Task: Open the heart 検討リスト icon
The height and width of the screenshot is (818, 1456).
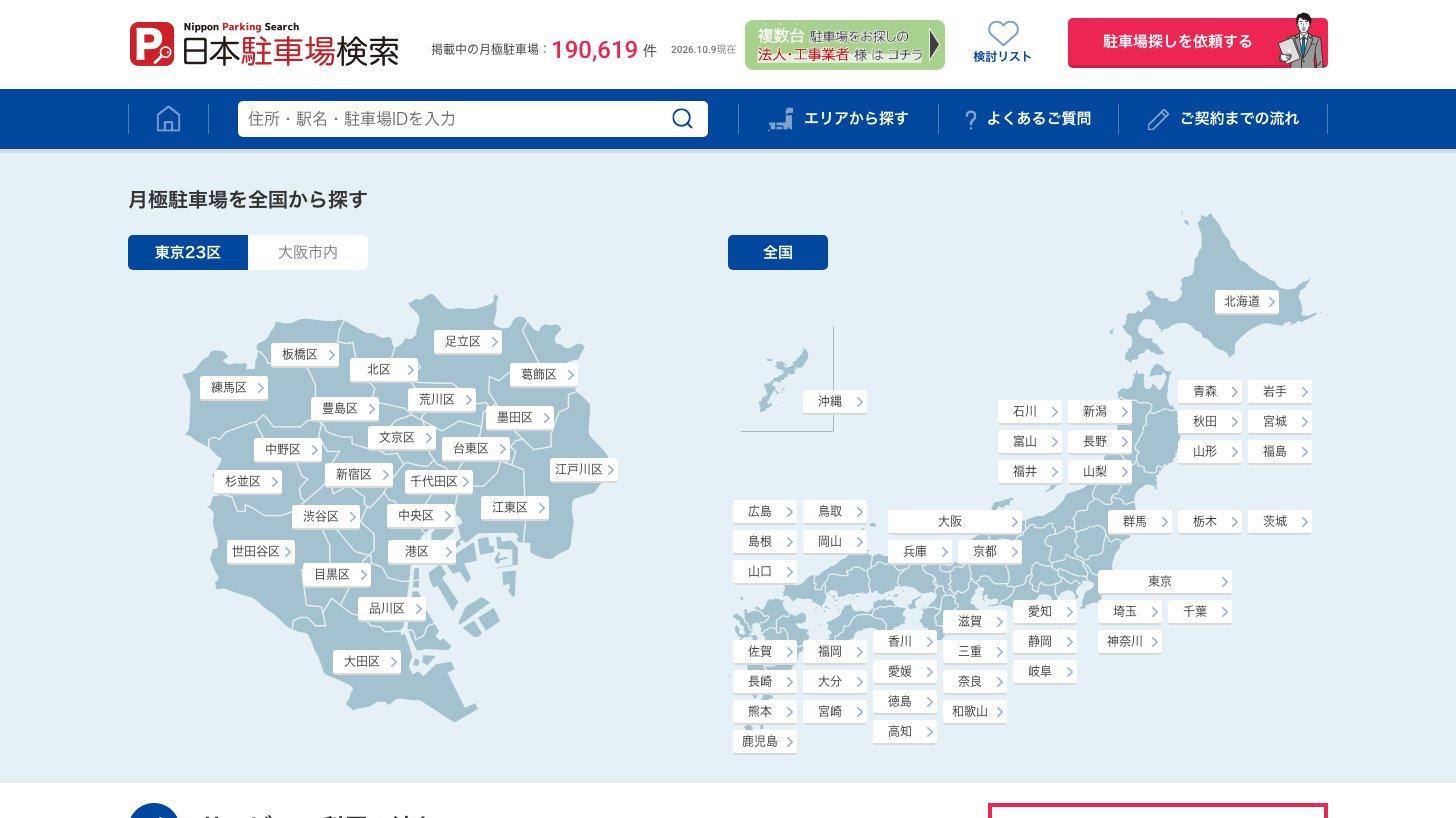Action: click(1002, 42)
